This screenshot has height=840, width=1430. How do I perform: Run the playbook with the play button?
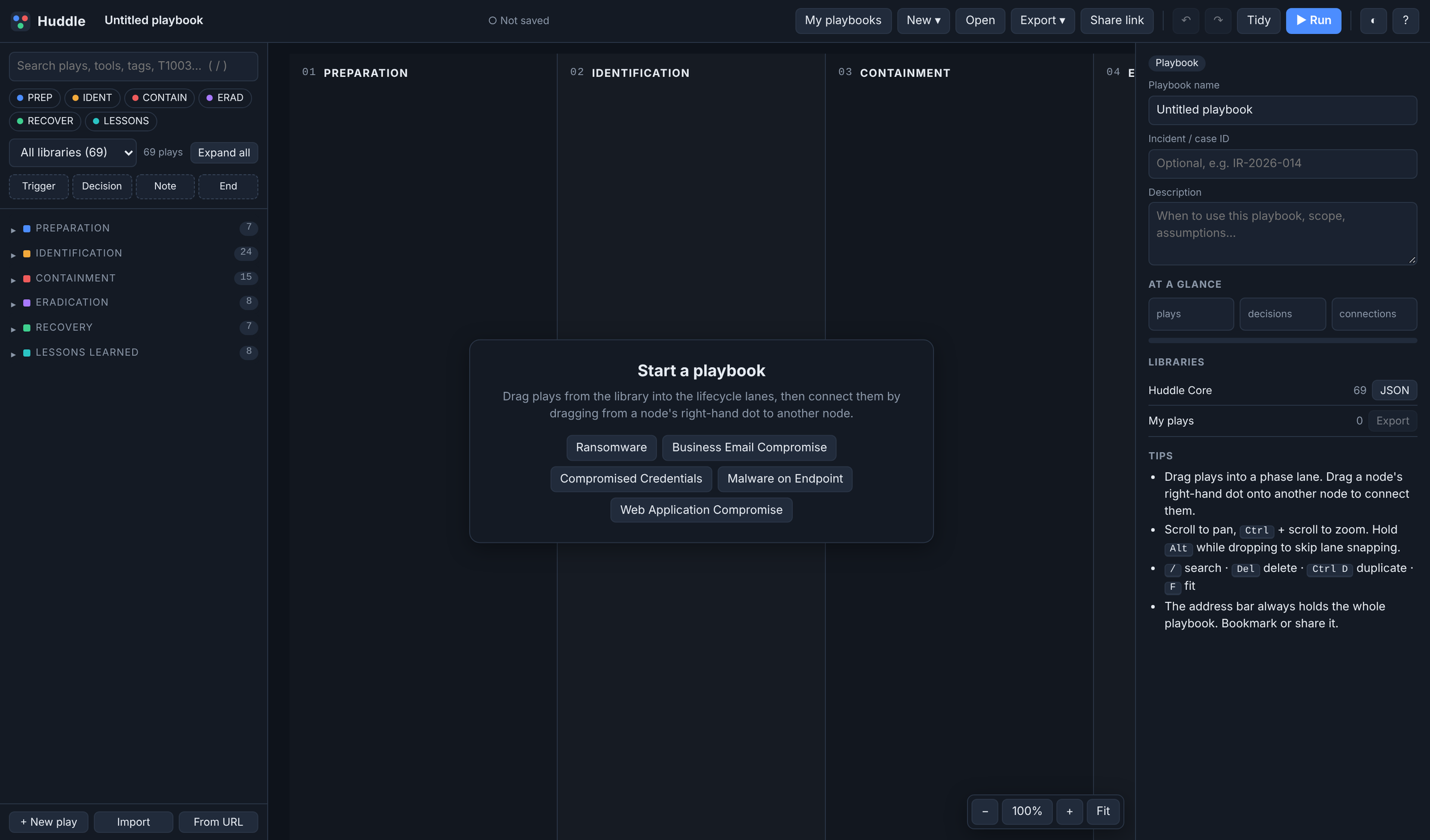pos(1313,20)
